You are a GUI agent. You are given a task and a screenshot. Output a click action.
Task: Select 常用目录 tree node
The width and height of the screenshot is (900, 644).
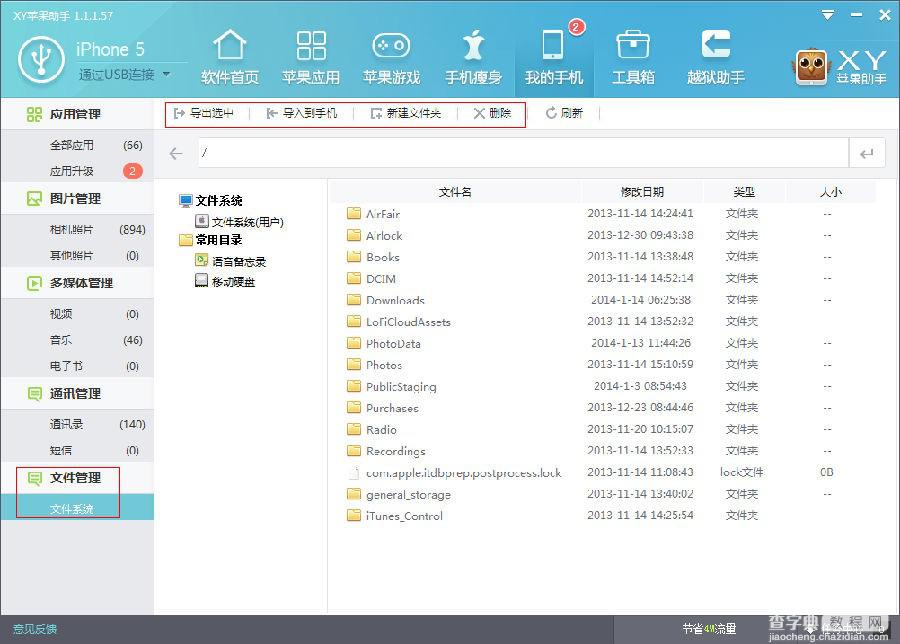pyautogui.click(x=211, y=240)
